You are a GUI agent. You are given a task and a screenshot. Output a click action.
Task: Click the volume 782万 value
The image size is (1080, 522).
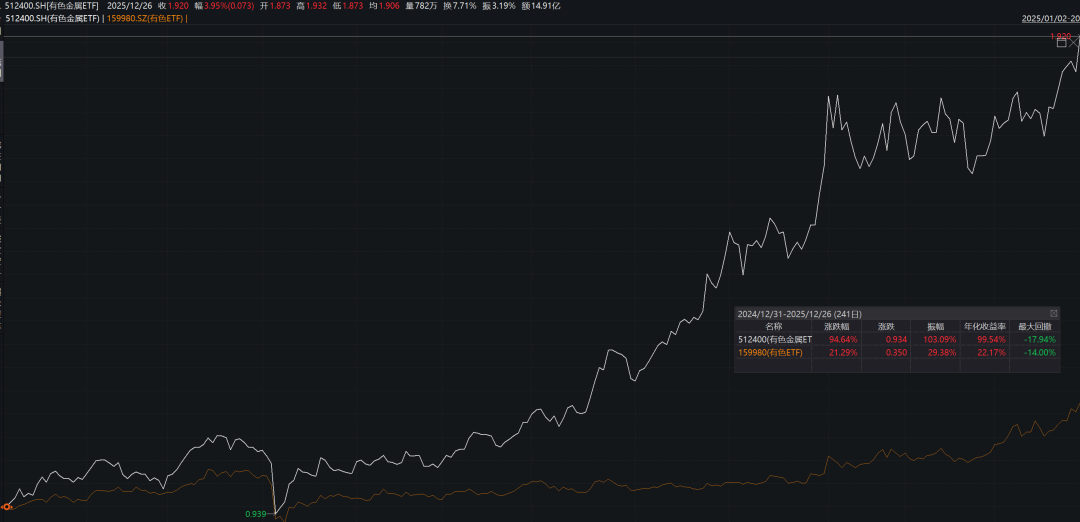click(426, 6)
